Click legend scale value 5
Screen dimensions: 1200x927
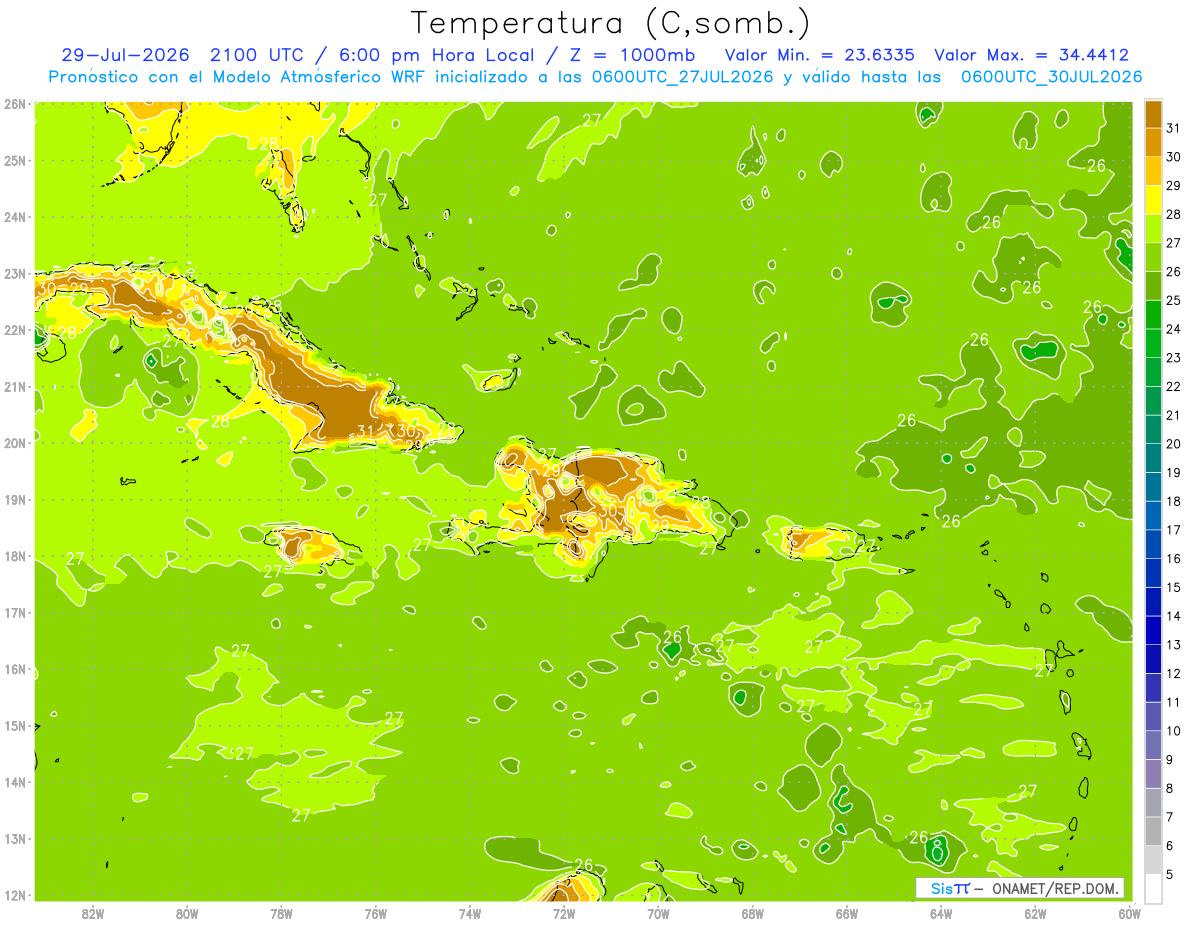[x=1170, y=875]
